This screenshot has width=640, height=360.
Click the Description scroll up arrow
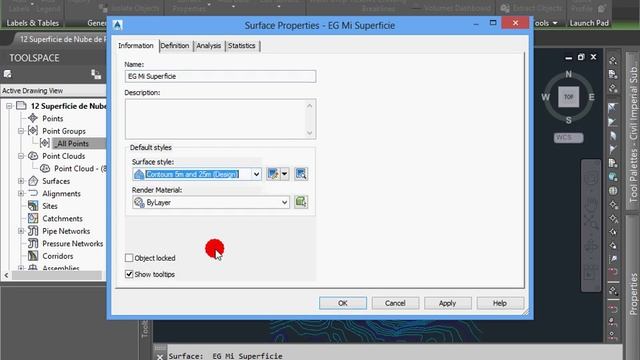pyautogui.click(x=309, y=106)
